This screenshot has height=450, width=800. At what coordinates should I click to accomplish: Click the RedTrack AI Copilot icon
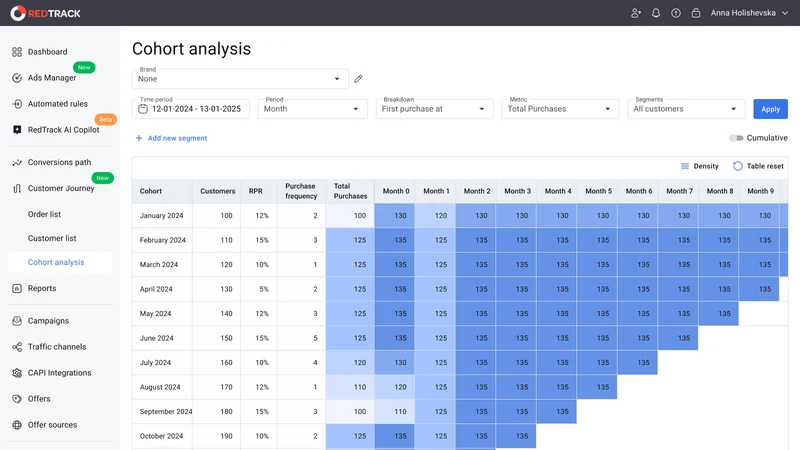pos(17,130)
